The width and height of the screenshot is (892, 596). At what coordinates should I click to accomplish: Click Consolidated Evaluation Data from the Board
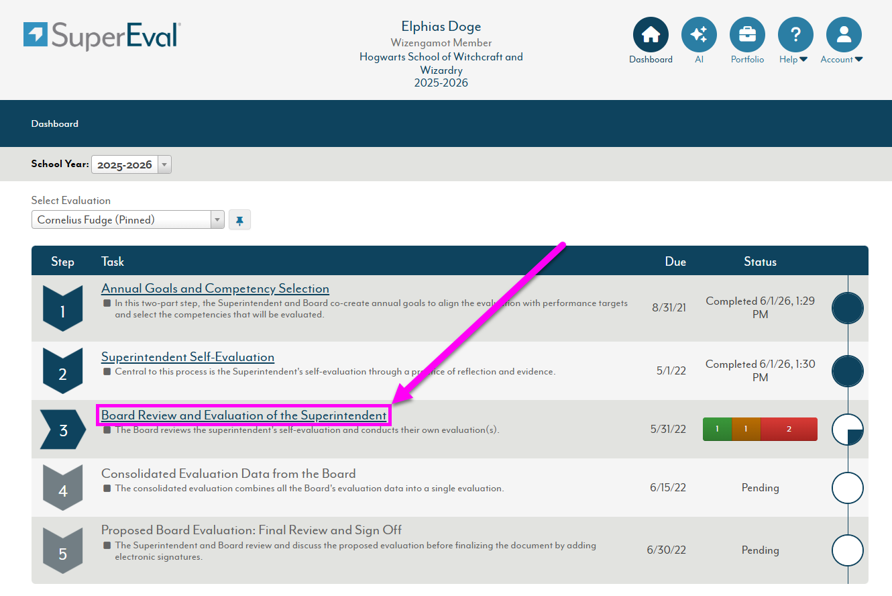point(228,474)
